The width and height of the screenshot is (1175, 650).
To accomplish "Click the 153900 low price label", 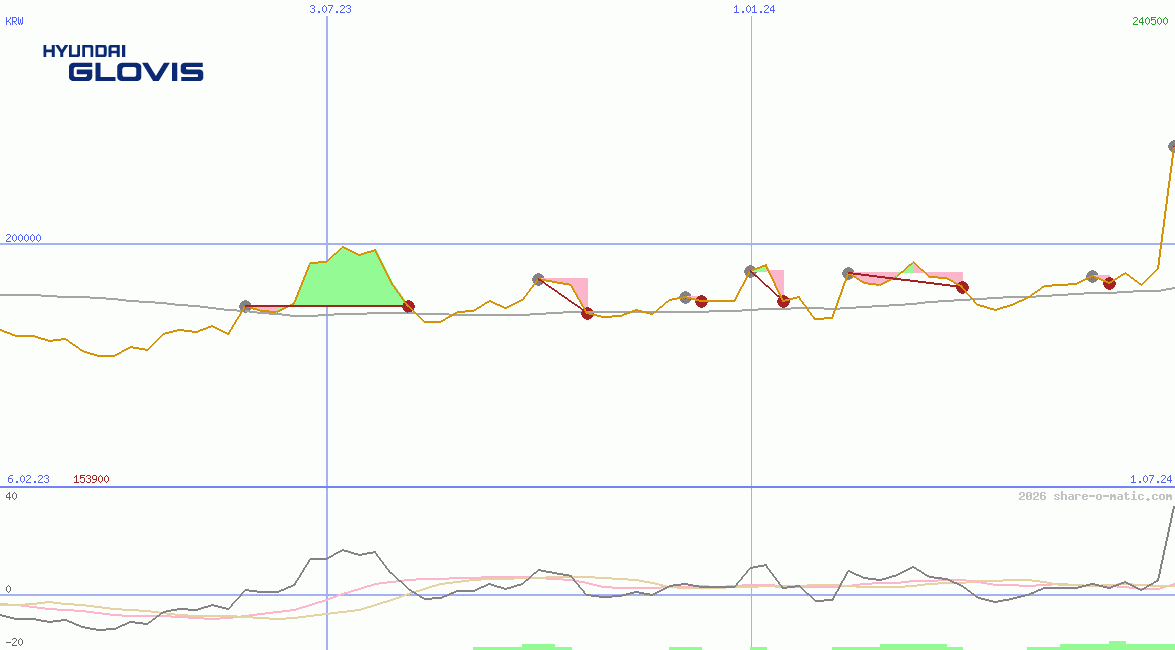I will (x=91, y=479).
